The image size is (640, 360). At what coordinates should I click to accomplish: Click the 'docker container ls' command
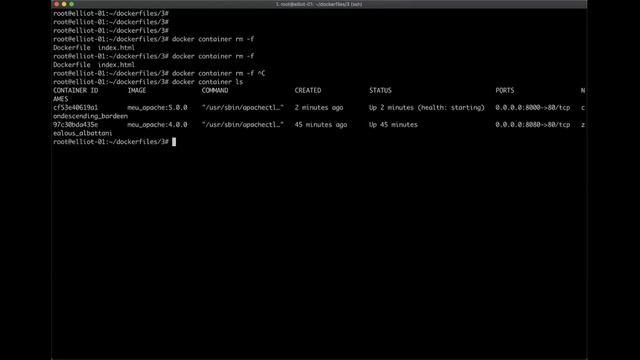(x=207, y=82)
